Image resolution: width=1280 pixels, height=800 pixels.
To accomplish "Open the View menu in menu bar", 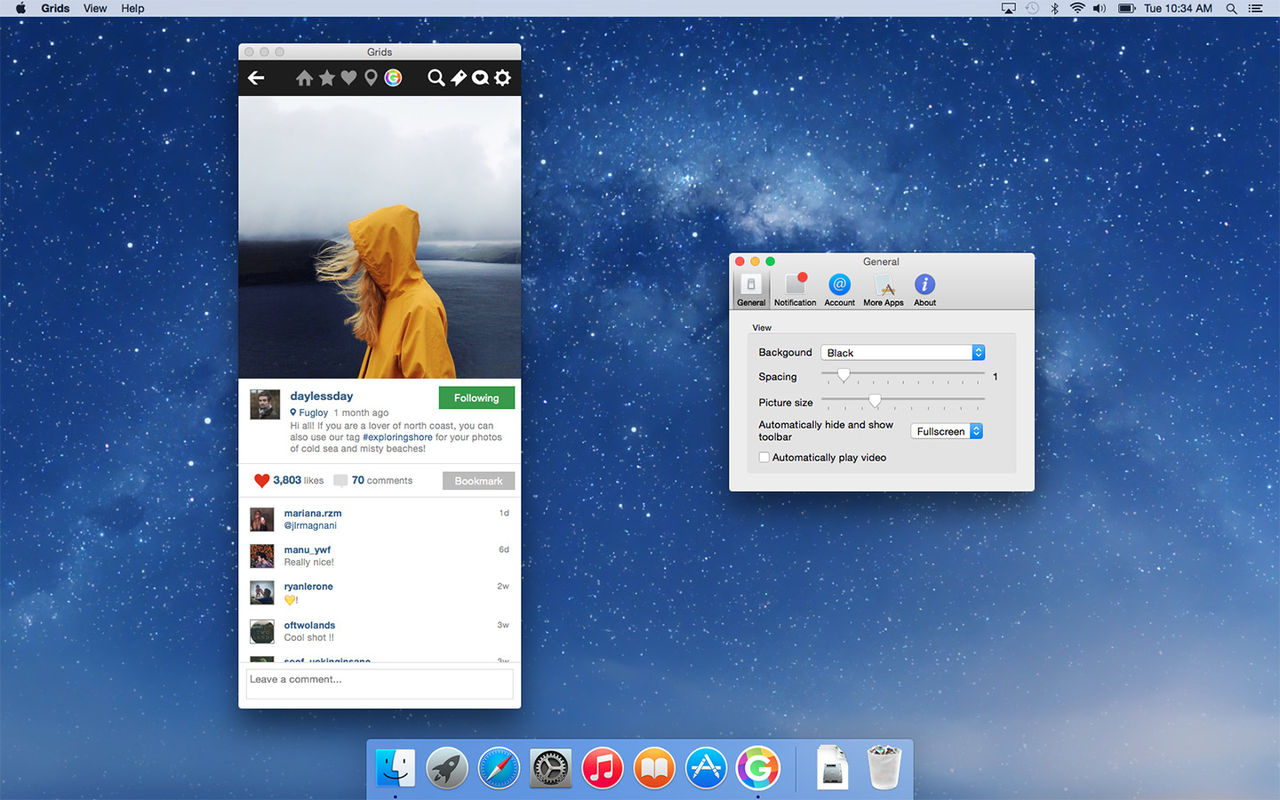I will (x=95, y=8).
